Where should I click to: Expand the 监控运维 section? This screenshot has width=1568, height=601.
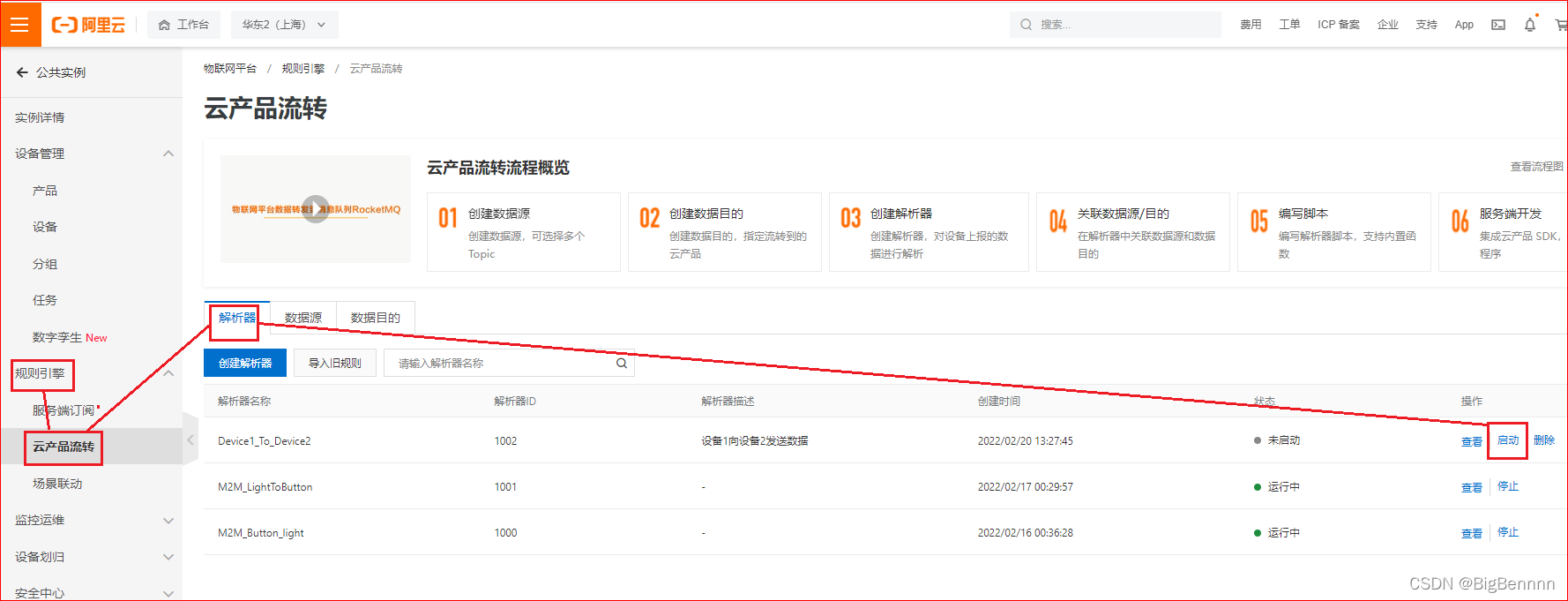[168, 521]
